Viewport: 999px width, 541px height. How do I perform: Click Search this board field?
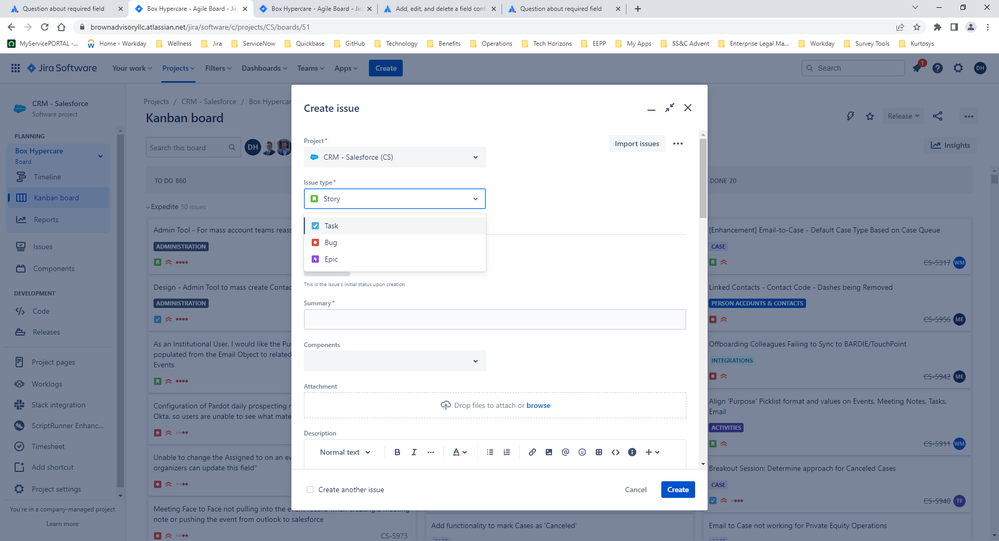193,147
